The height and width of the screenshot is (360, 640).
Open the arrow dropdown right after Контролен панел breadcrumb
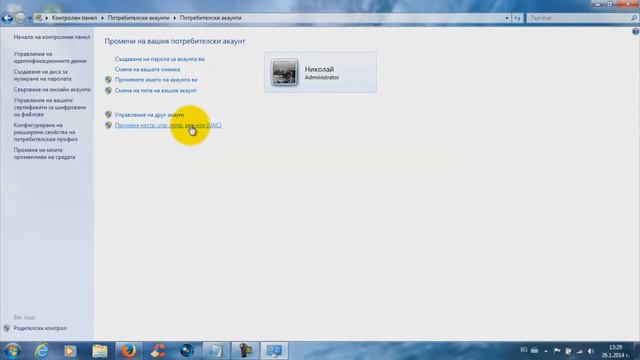coord(102,18)
